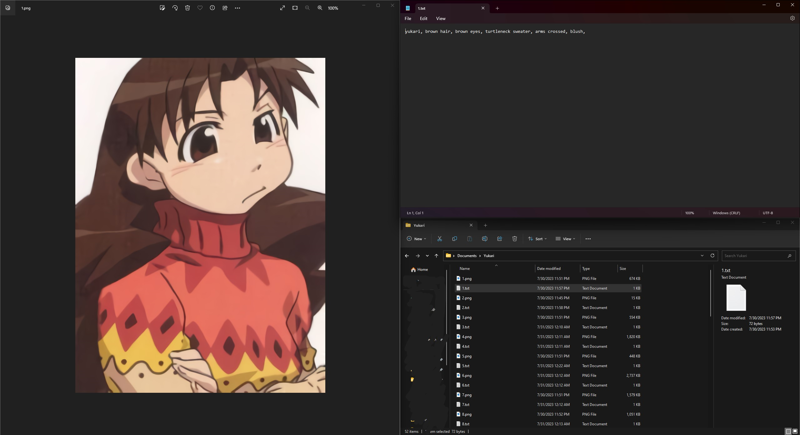Click the full screen arrows icon in Photos
Screen dimensions: 800x435
(x=282, y=8)
